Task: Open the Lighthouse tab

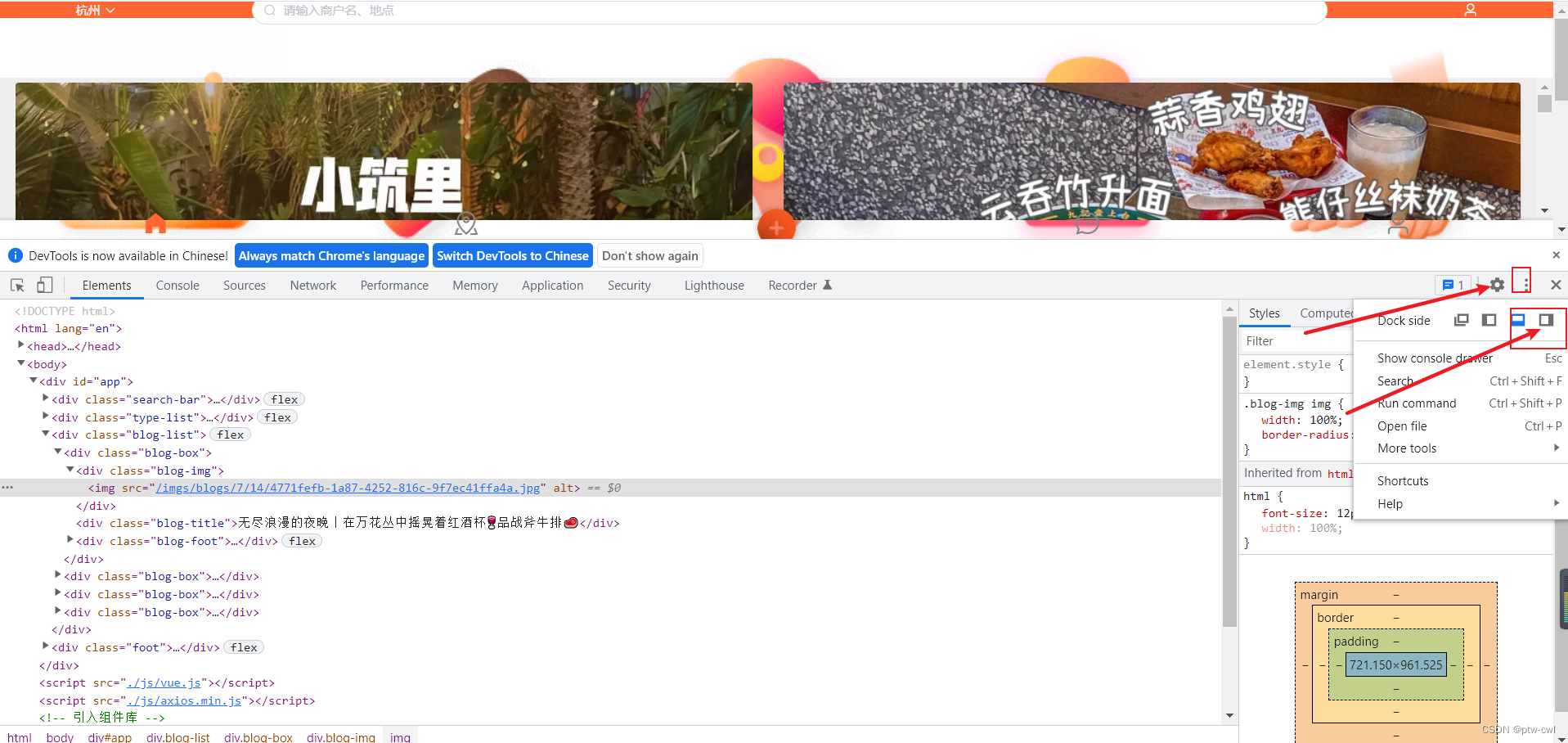Action: click(714, 286)
